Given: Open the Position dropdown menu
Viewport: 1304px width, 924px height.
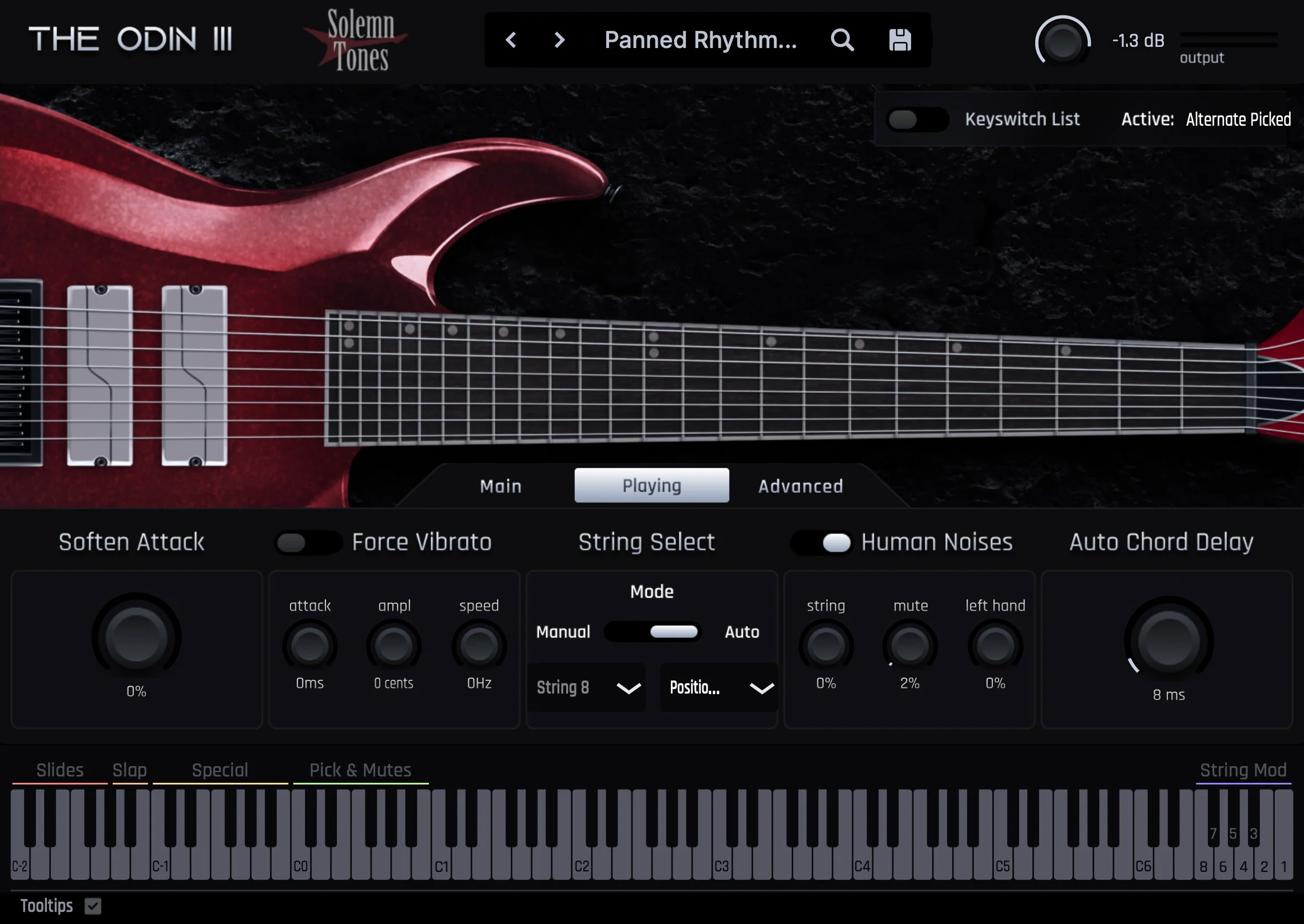Looking at the screenshot, I should click(719, 687).
